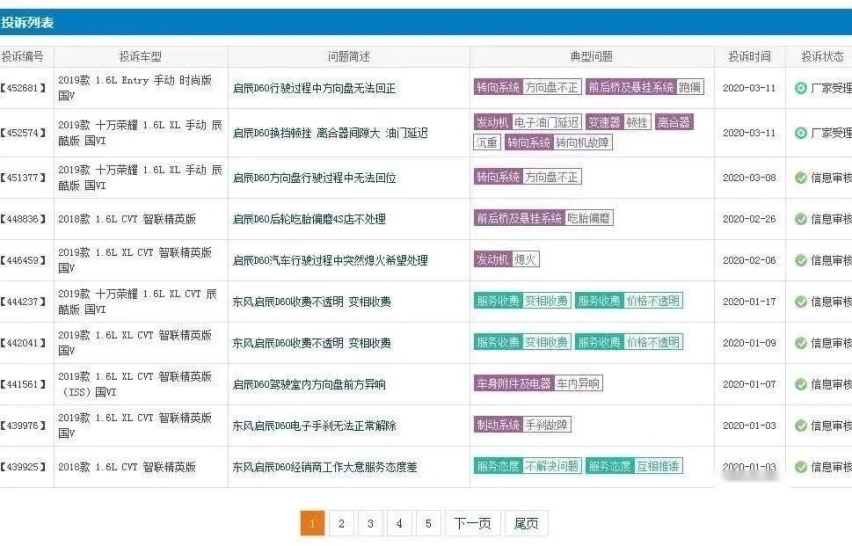
Task: Click complaint number 【441561】
Action: 23,385
